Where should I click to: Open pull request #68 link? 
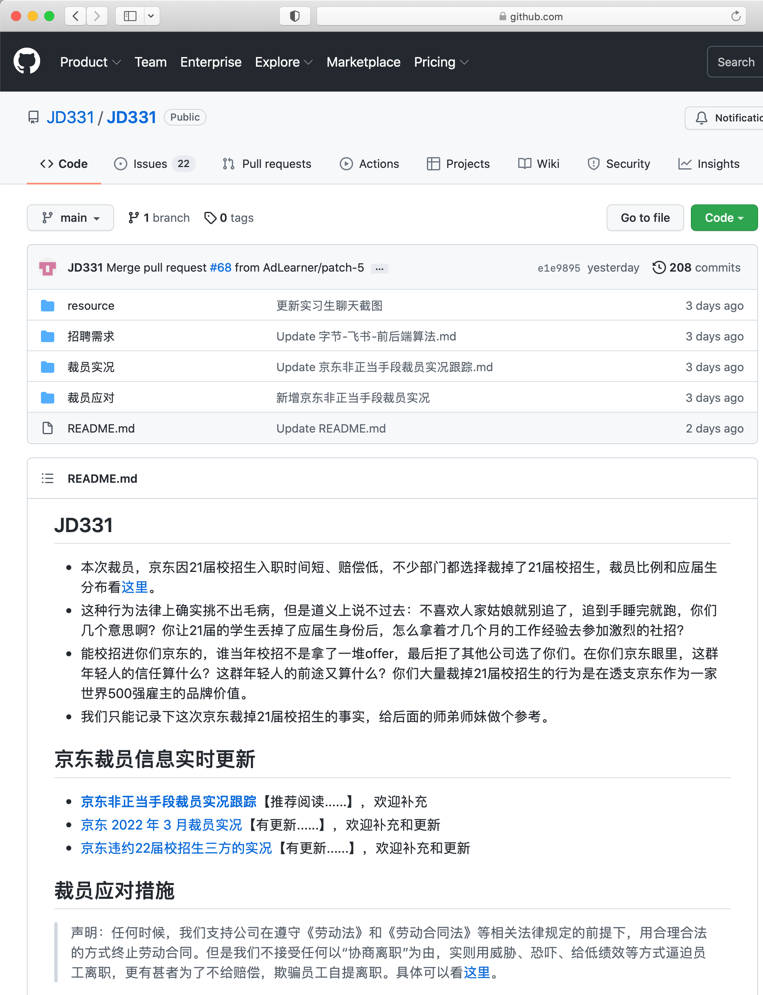pyautogui.click(x=220, y=268)
